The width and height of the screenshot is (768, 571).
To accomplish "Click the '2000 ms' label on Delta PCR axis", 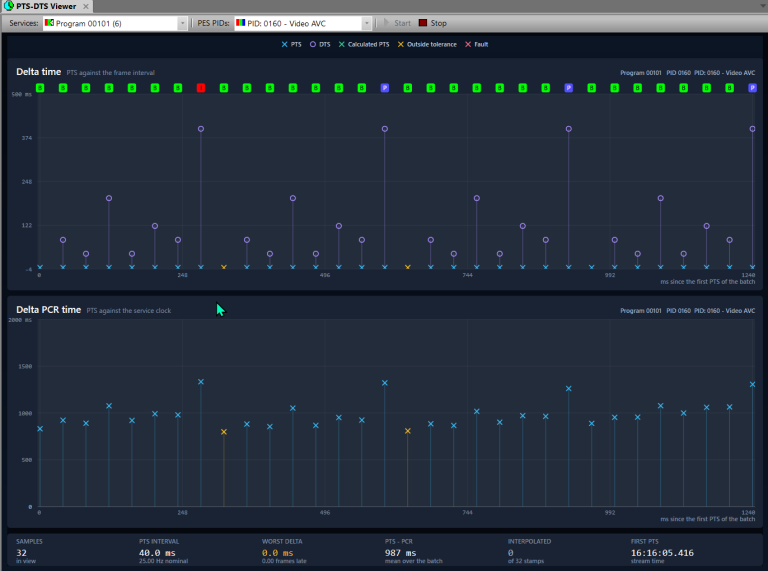I will tap(20, 320).
